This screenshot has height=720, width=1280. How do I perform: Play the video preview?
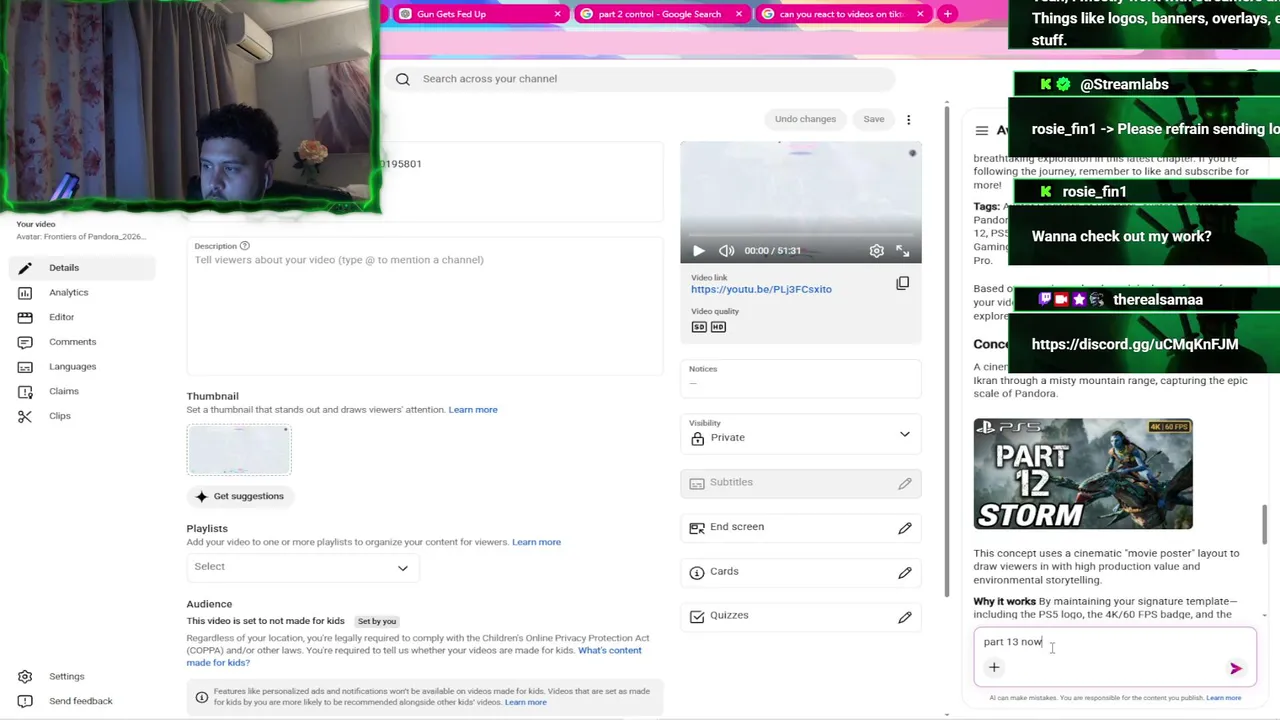698,251
